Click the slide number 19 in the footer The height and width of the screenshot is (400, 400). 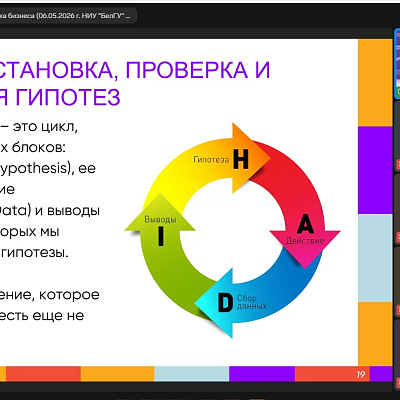pos(361,374)
